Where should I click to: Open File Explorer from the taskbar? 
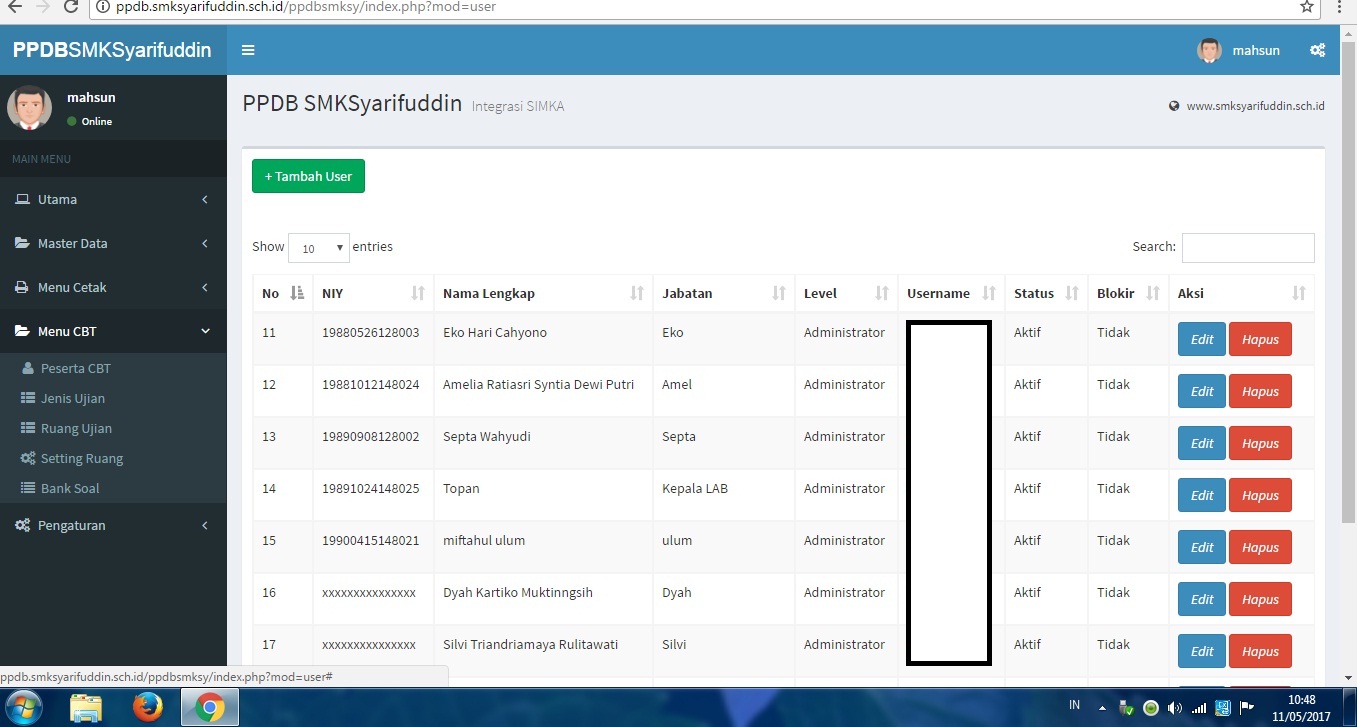click(x=86, y=708)
